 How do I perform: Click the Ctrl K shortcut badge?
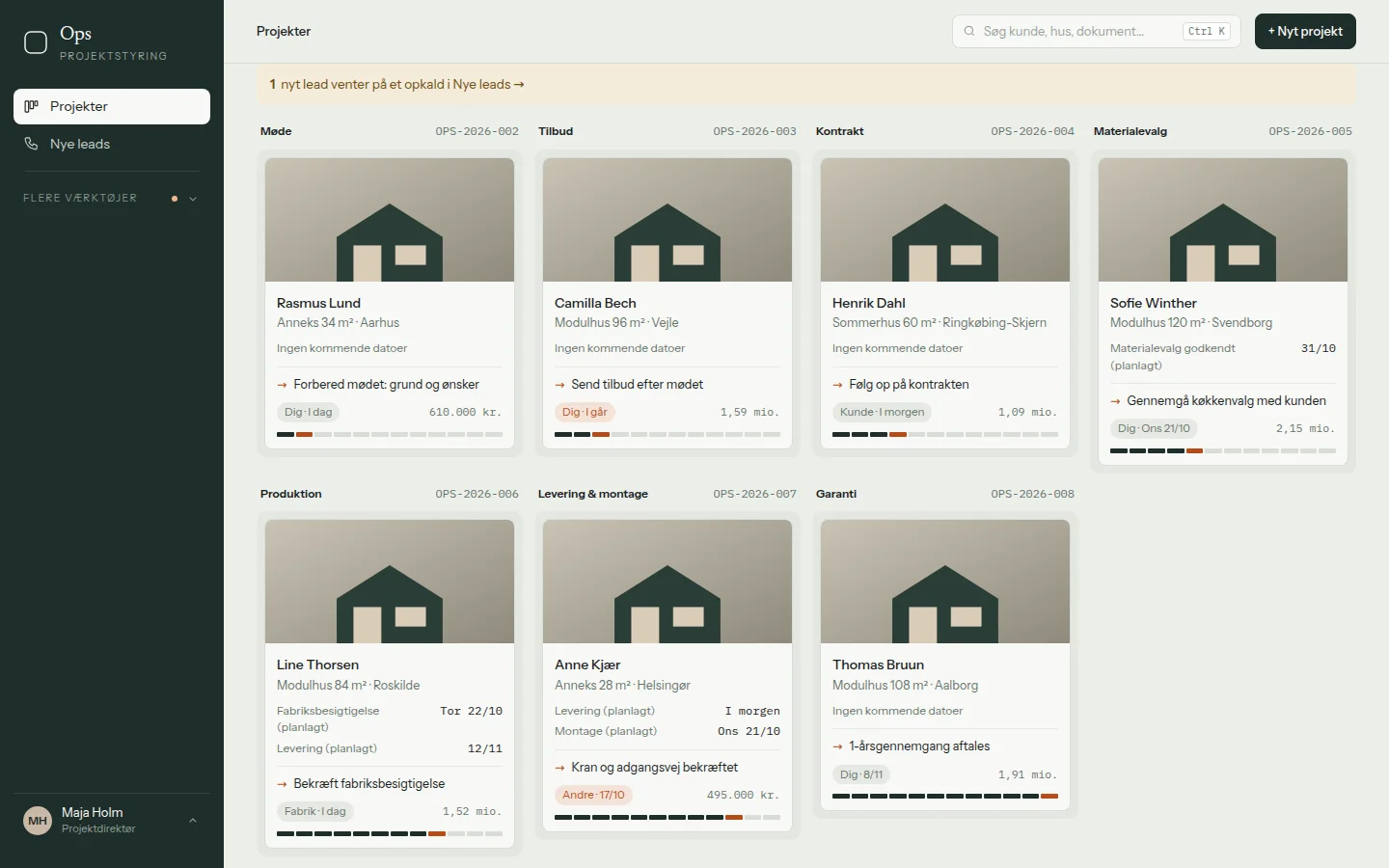pyautogui.click(x=1207, y=31)
